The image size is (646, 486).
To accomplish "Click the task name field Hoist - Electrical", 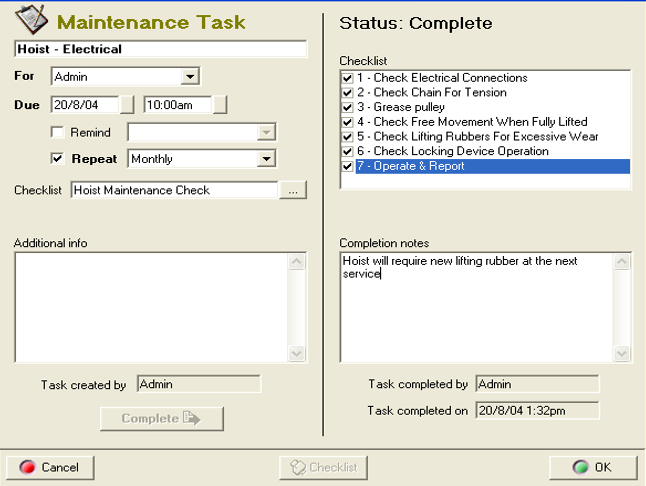I will click(160, 49).
